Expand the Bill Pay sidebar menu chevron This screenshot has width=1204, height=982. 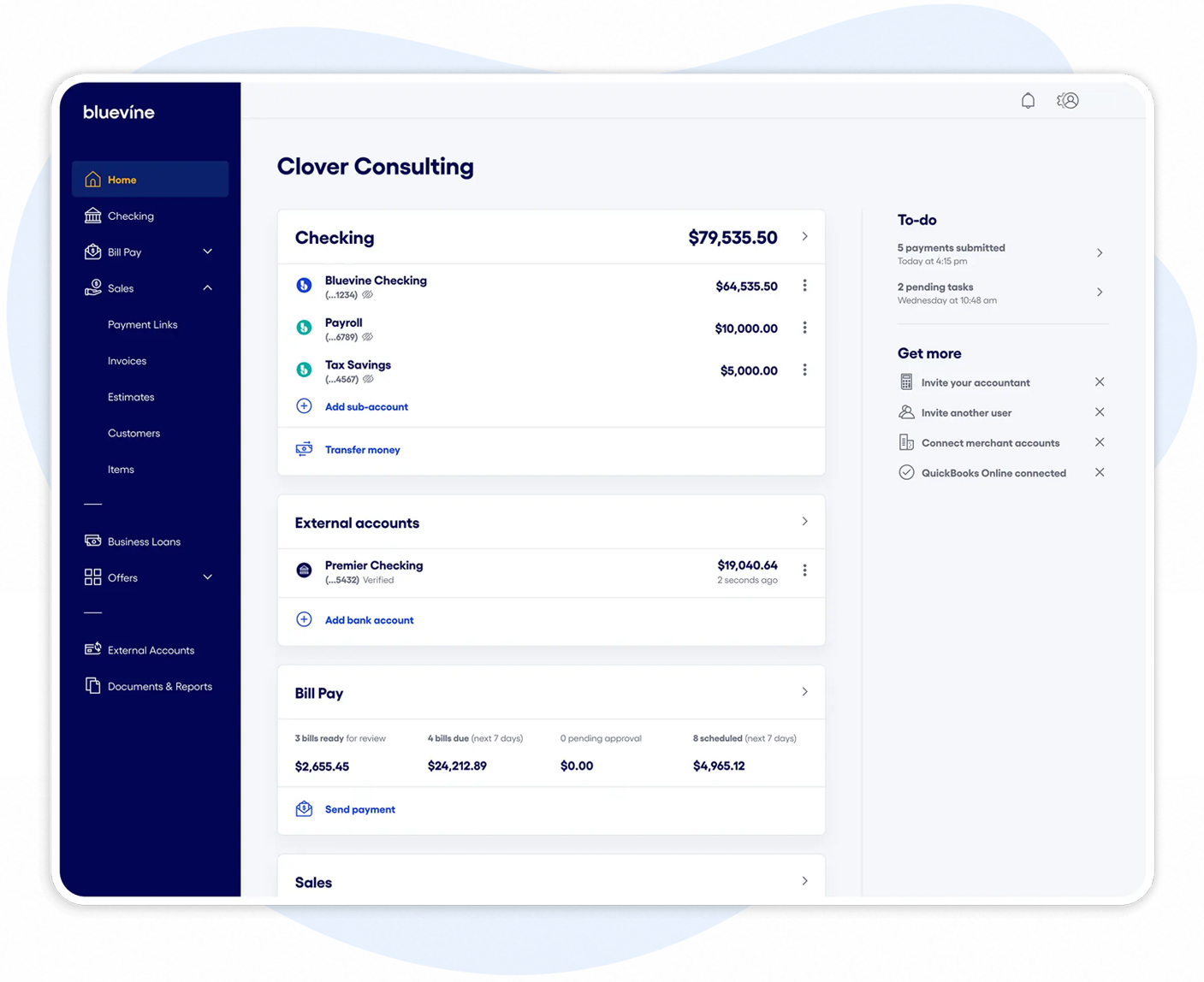coord(207,251)
